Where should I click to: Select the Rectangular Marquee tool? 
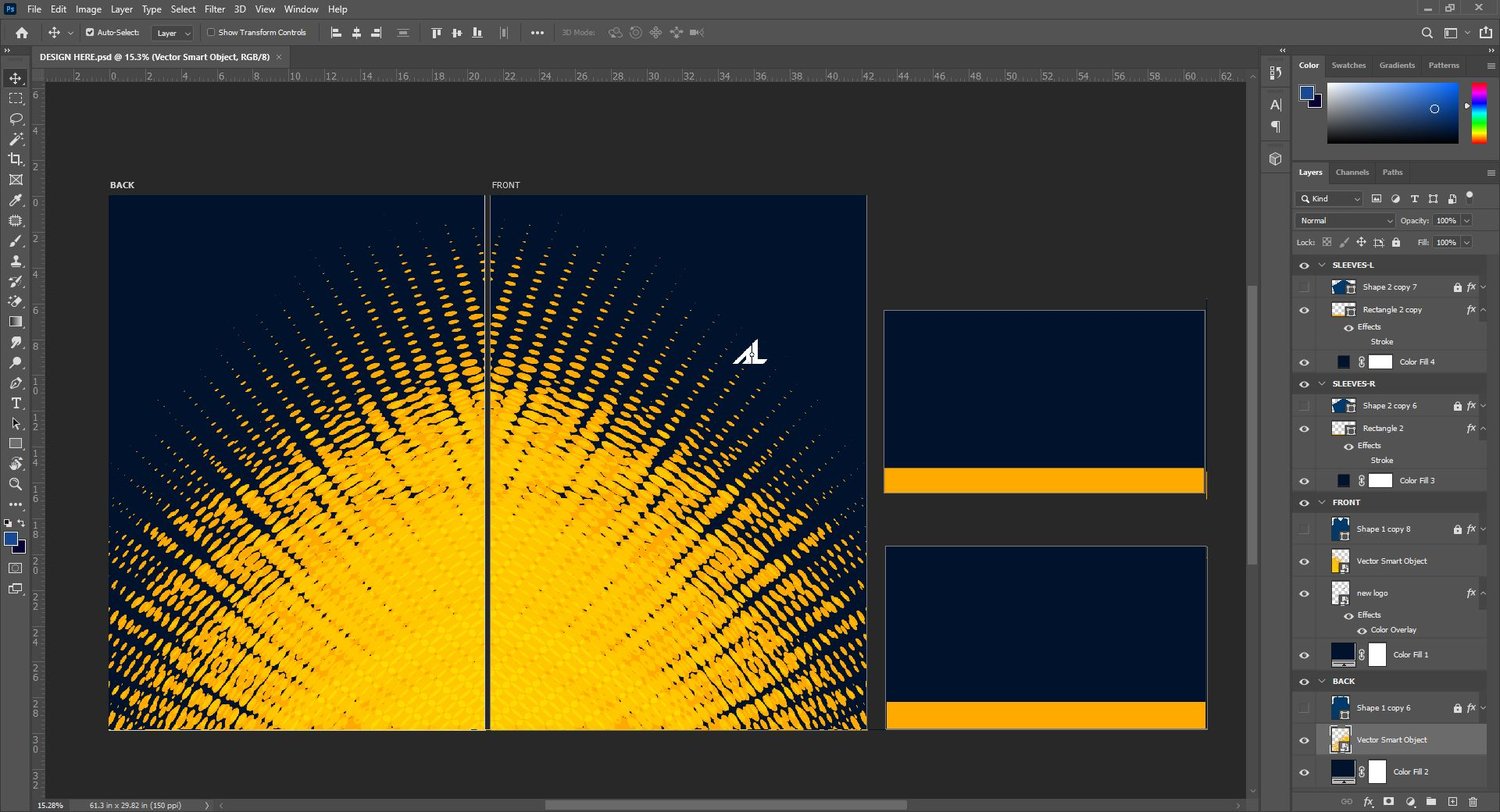[16, 98]
